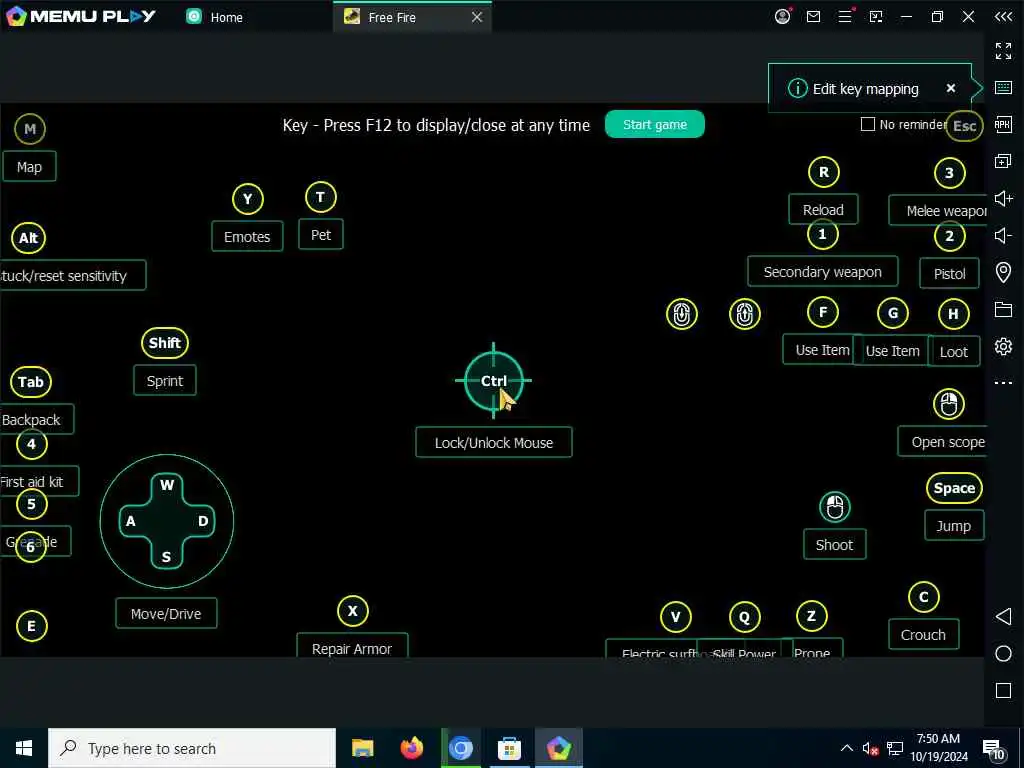Viewport: 1024px width, 768px height.
Task: Click the Space key for Jump
Action: click(954, 488)
